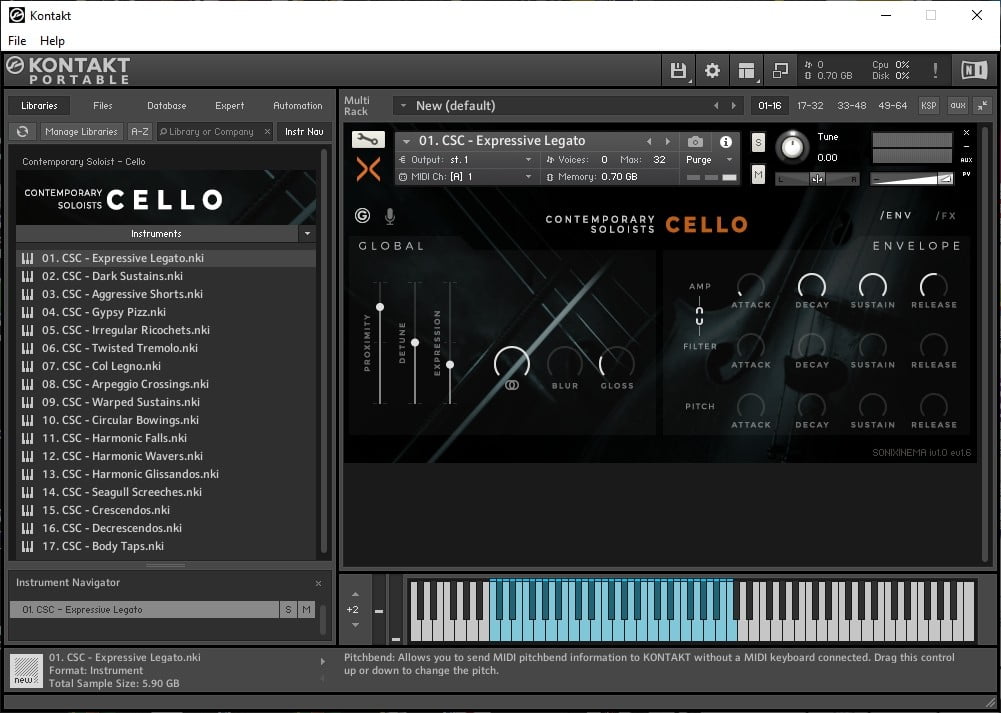The width and height of the screenshot is (1001, 713).
Task: Click the Manage Libraries button
Action: 81,131
